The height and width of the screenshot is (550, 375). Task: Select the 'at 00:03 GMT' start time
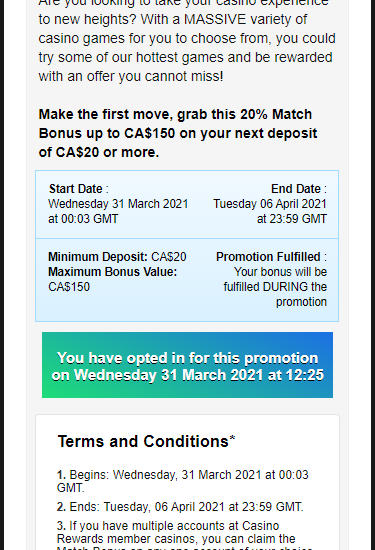pos(83,219)
